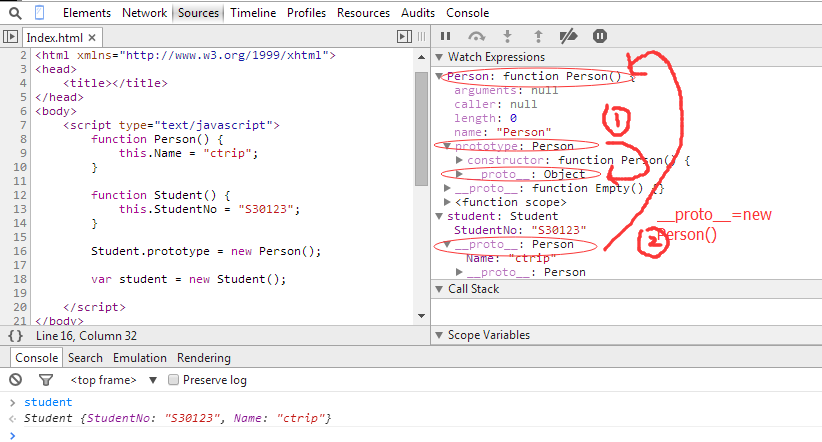Open the Elements panel tab

[x=87, y=13]
